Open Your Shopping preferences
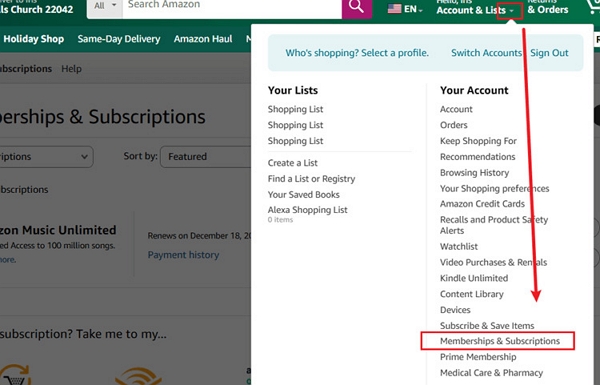Image resolution: width=600 pixels, height=385 pixels. coord(494,188)
